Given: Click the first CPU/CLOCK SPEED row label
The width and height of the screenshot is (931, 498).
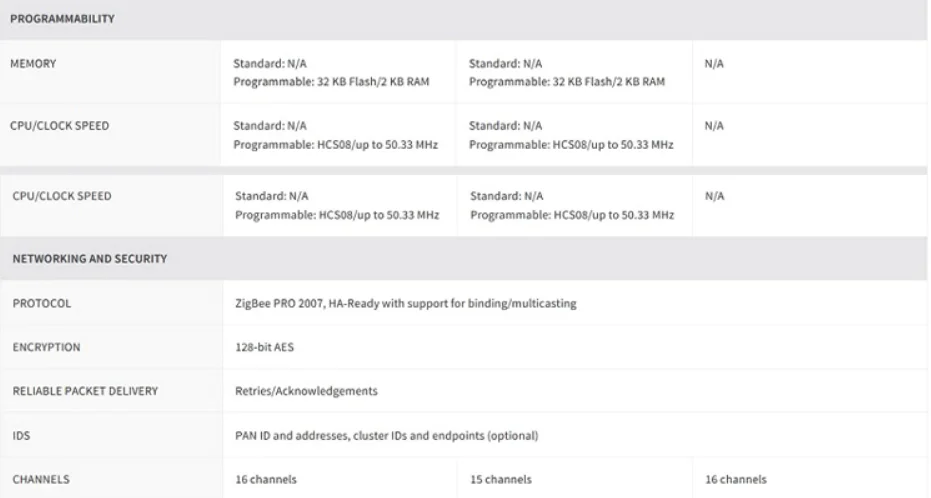Looking at the screenshot, I should 59,126.
